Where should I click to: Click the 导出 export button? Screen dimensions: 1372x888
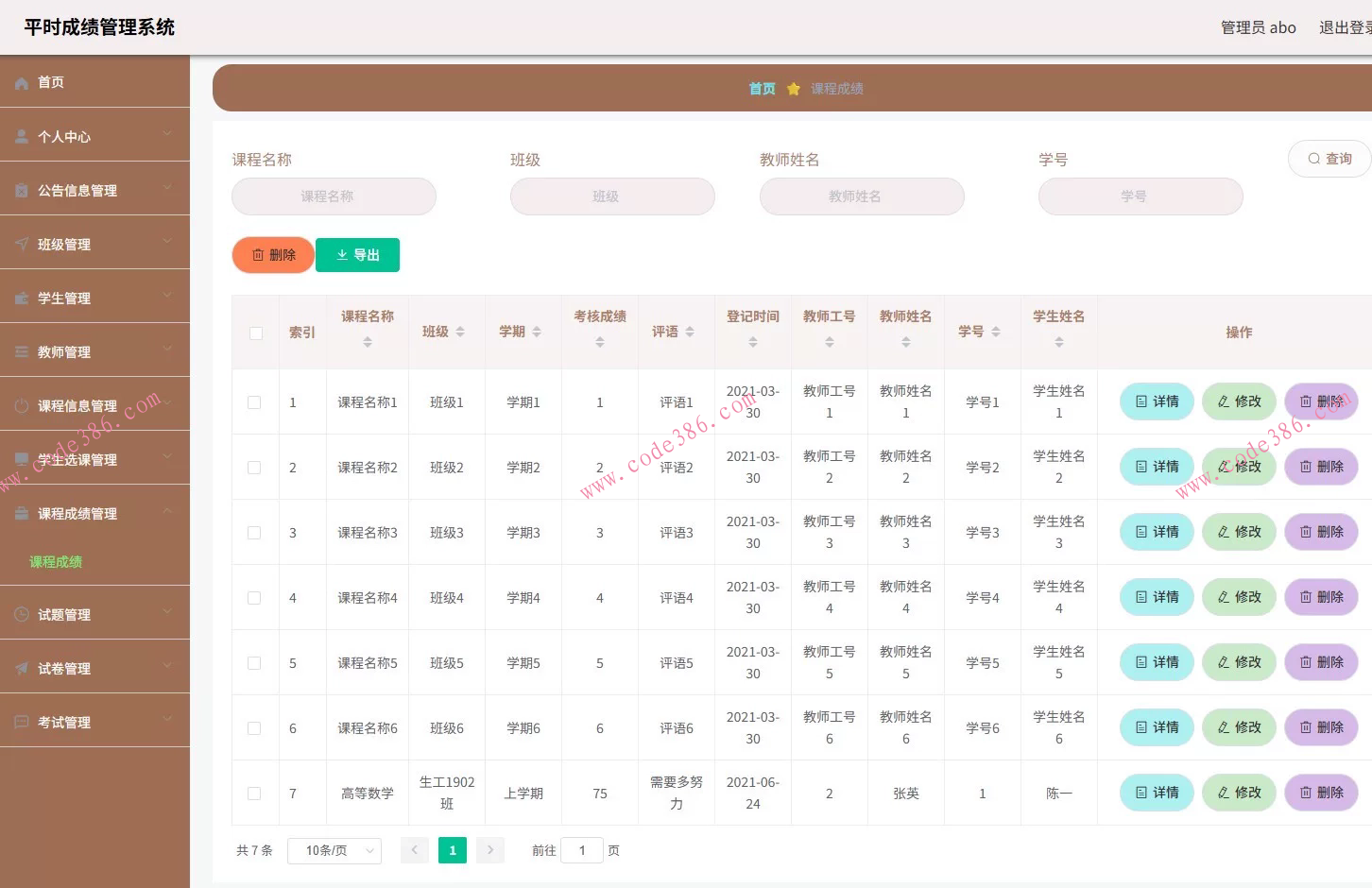(x=357, y=254)
